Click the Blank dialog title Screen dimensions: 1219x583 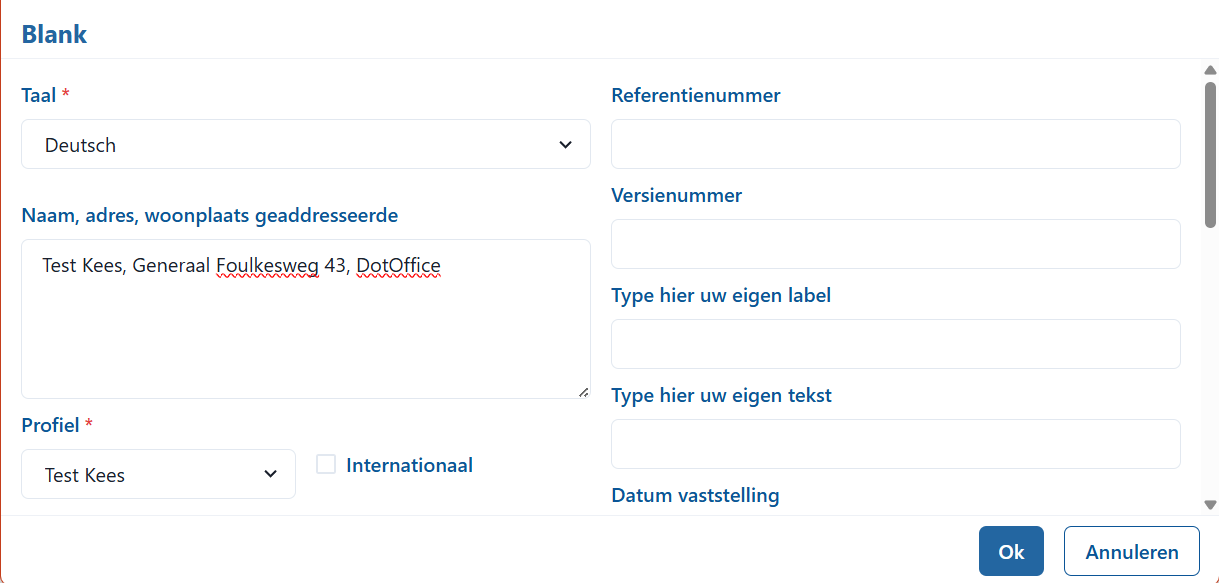coord(54,34)
